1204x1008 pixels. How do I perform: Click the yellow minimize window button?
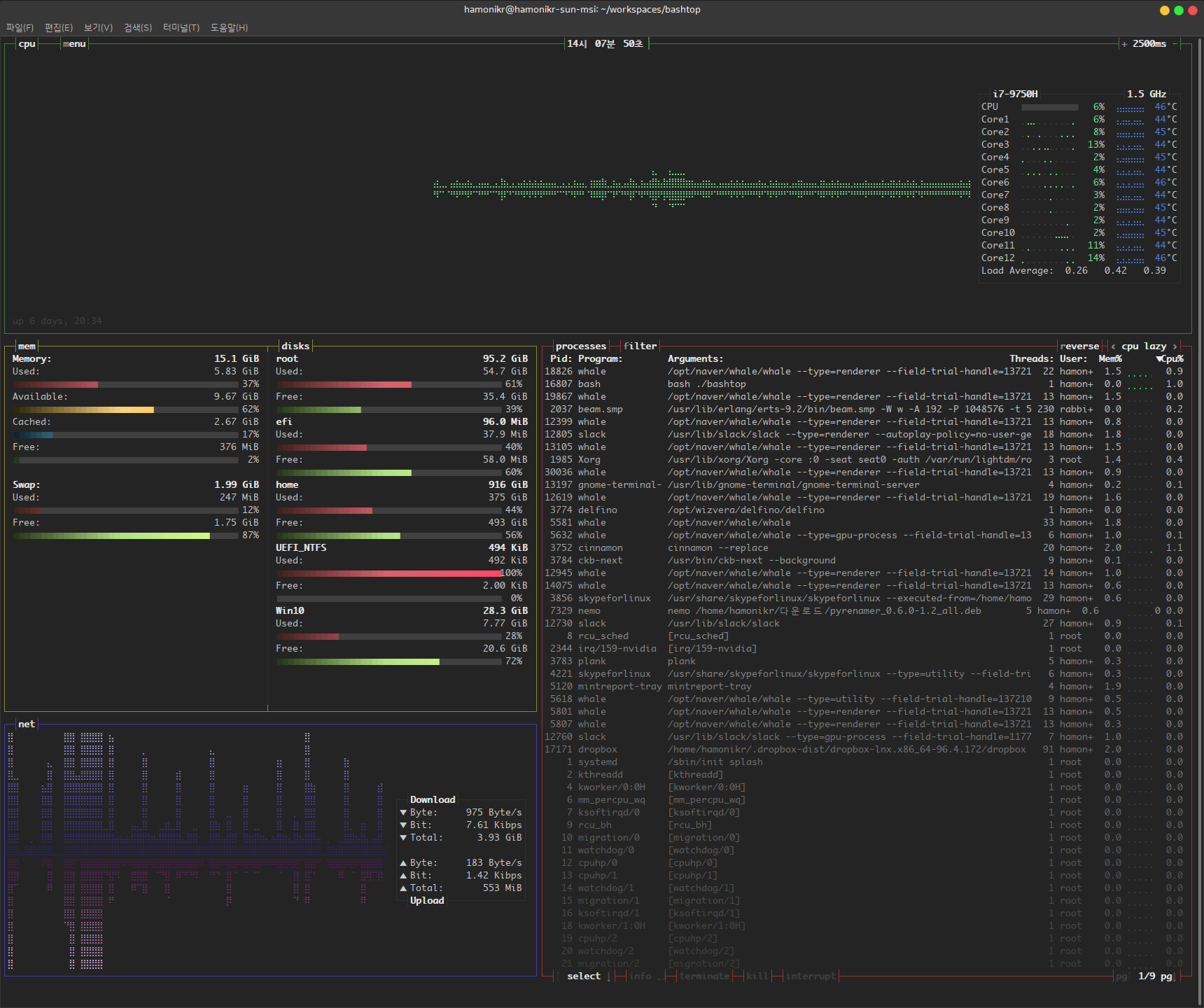1165,10
